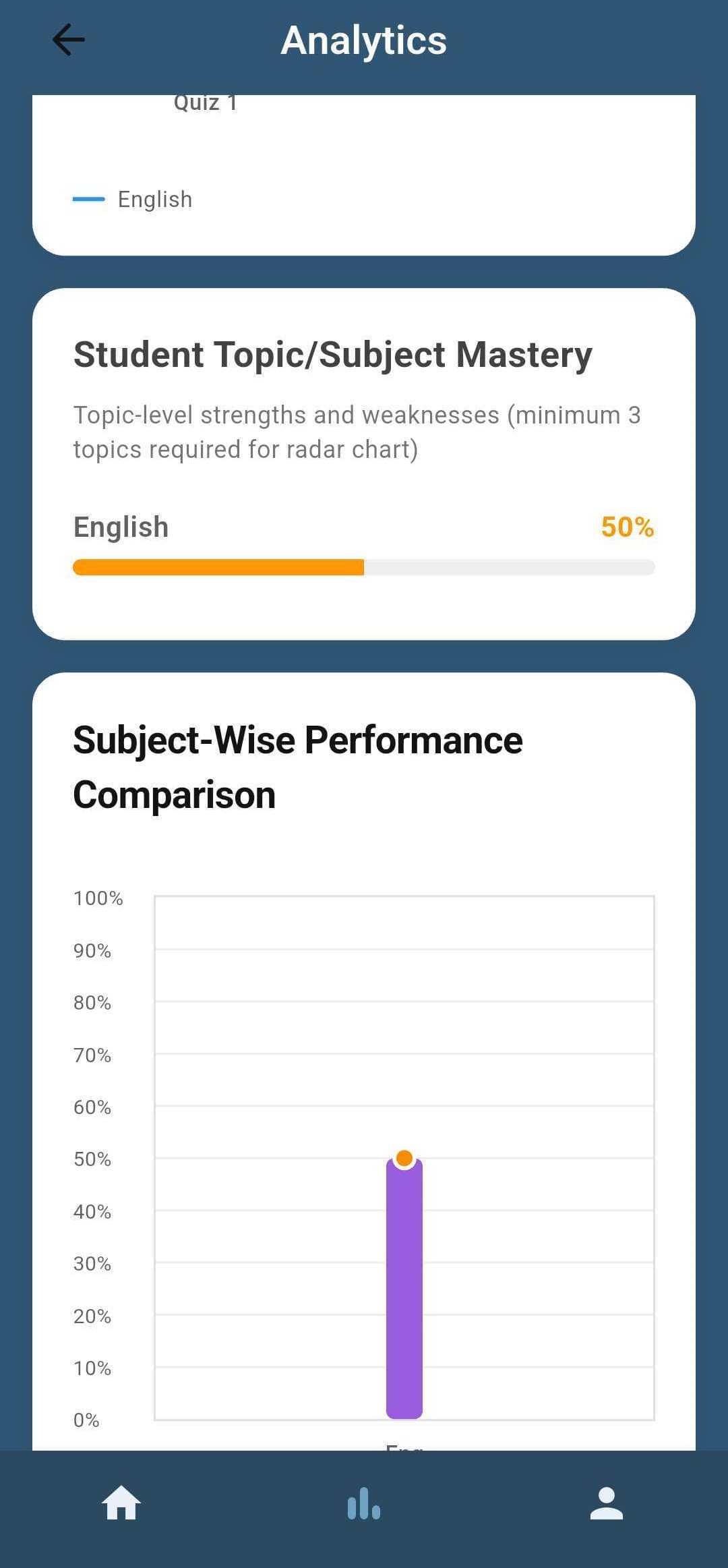Tap the 100% axis label on the chart
The width and height of the screenshot is (728, 1568).
tap(97, 898)
